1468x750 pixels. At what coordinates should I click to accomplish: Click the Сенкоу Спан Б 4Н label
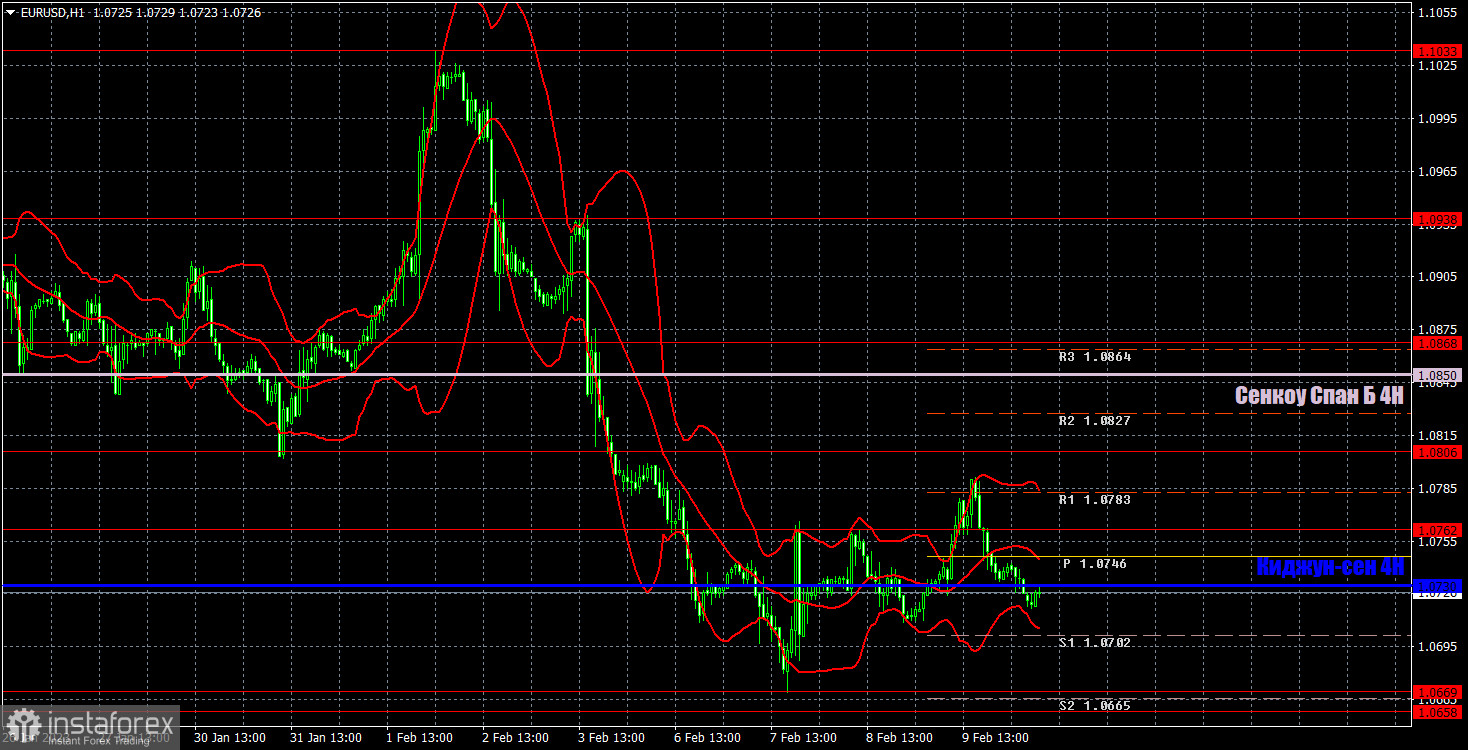(x=1319, y=395)
